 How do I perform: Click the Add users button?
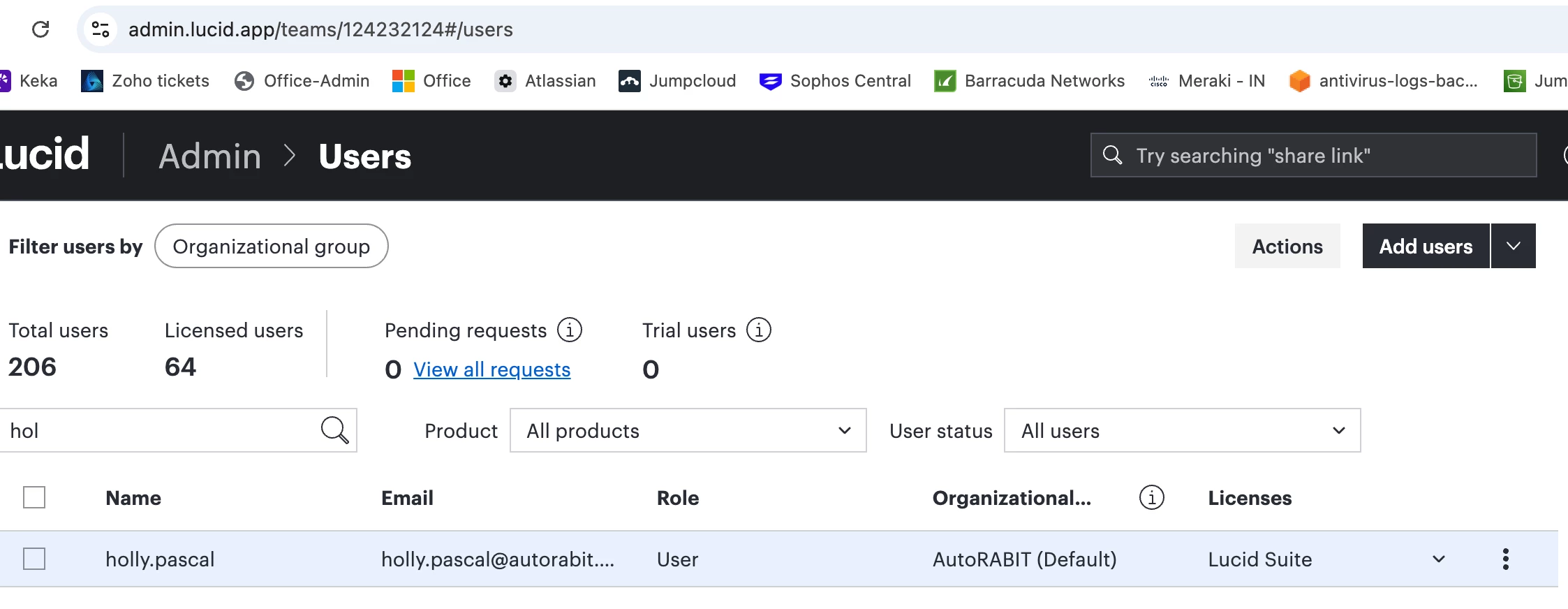click(1426, 246)
